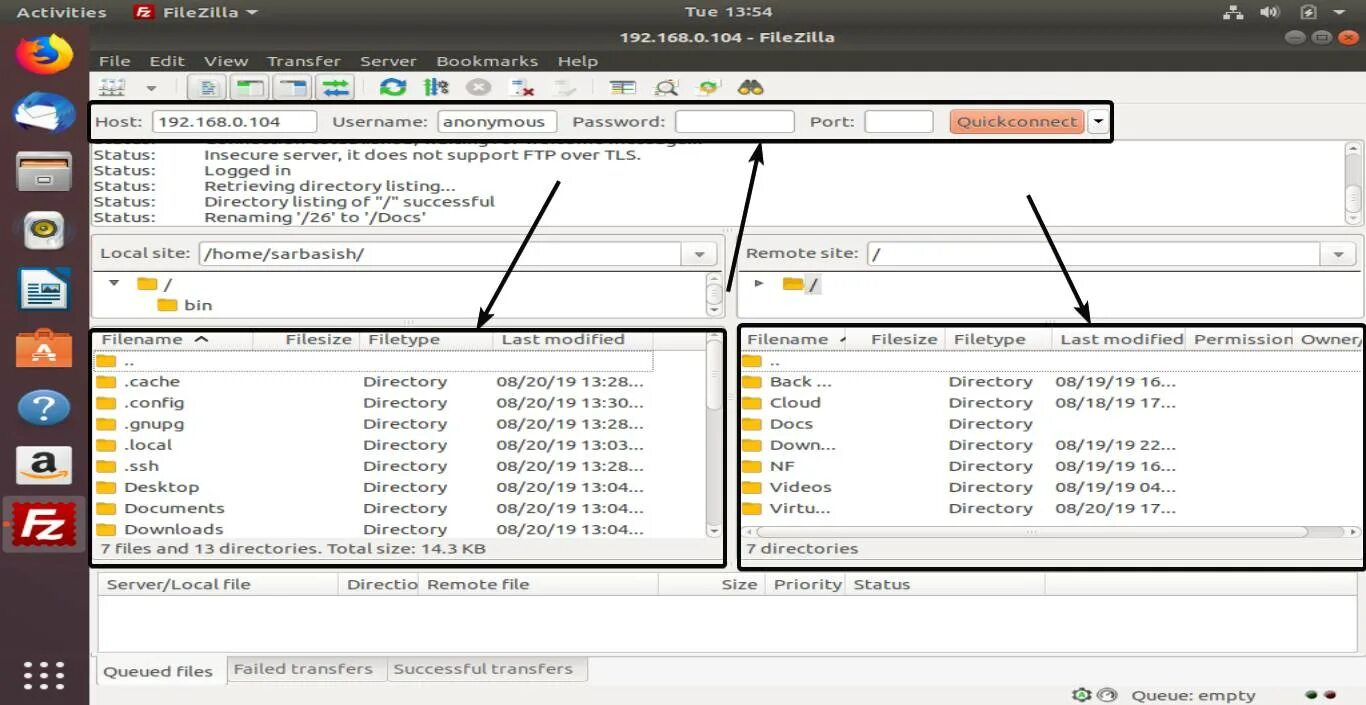The height and width of the screenshot is (705, 1366).
Task: Focus the Port field
Action: [x=898, y=122]
